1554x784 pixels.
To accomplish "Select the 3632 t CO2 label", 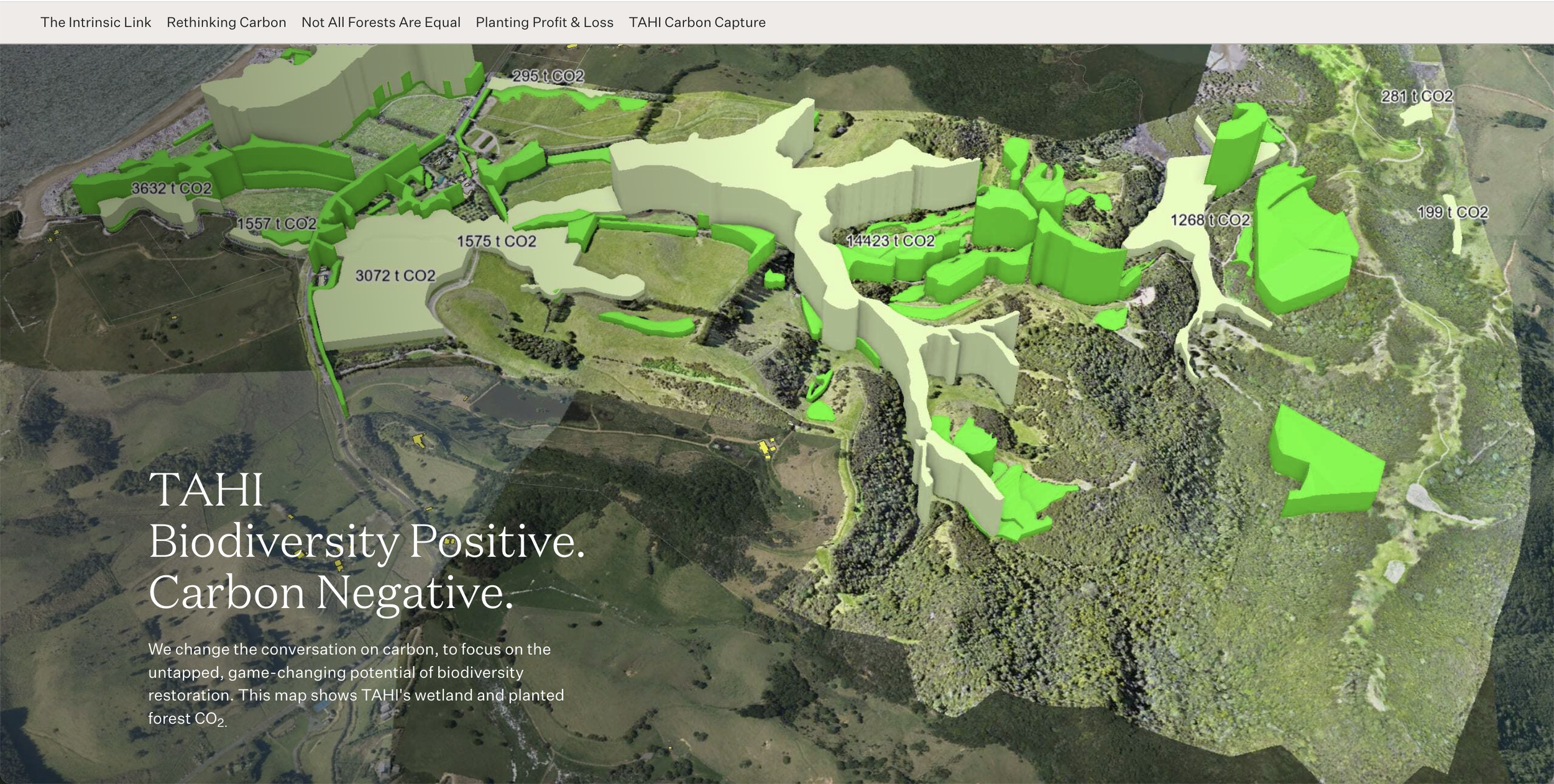I will 172,188.
